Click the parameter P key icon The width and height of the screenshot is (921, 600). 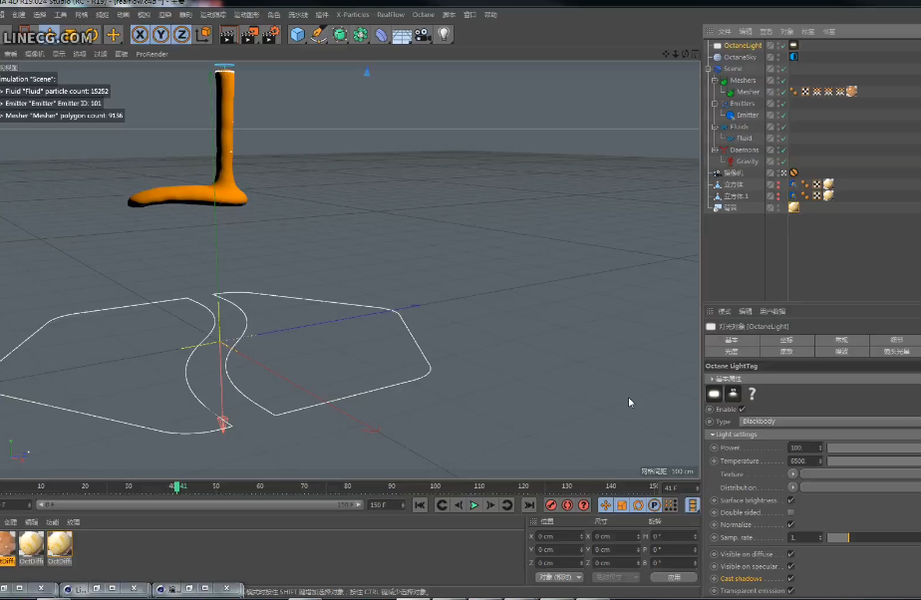(x=654, y=505)
